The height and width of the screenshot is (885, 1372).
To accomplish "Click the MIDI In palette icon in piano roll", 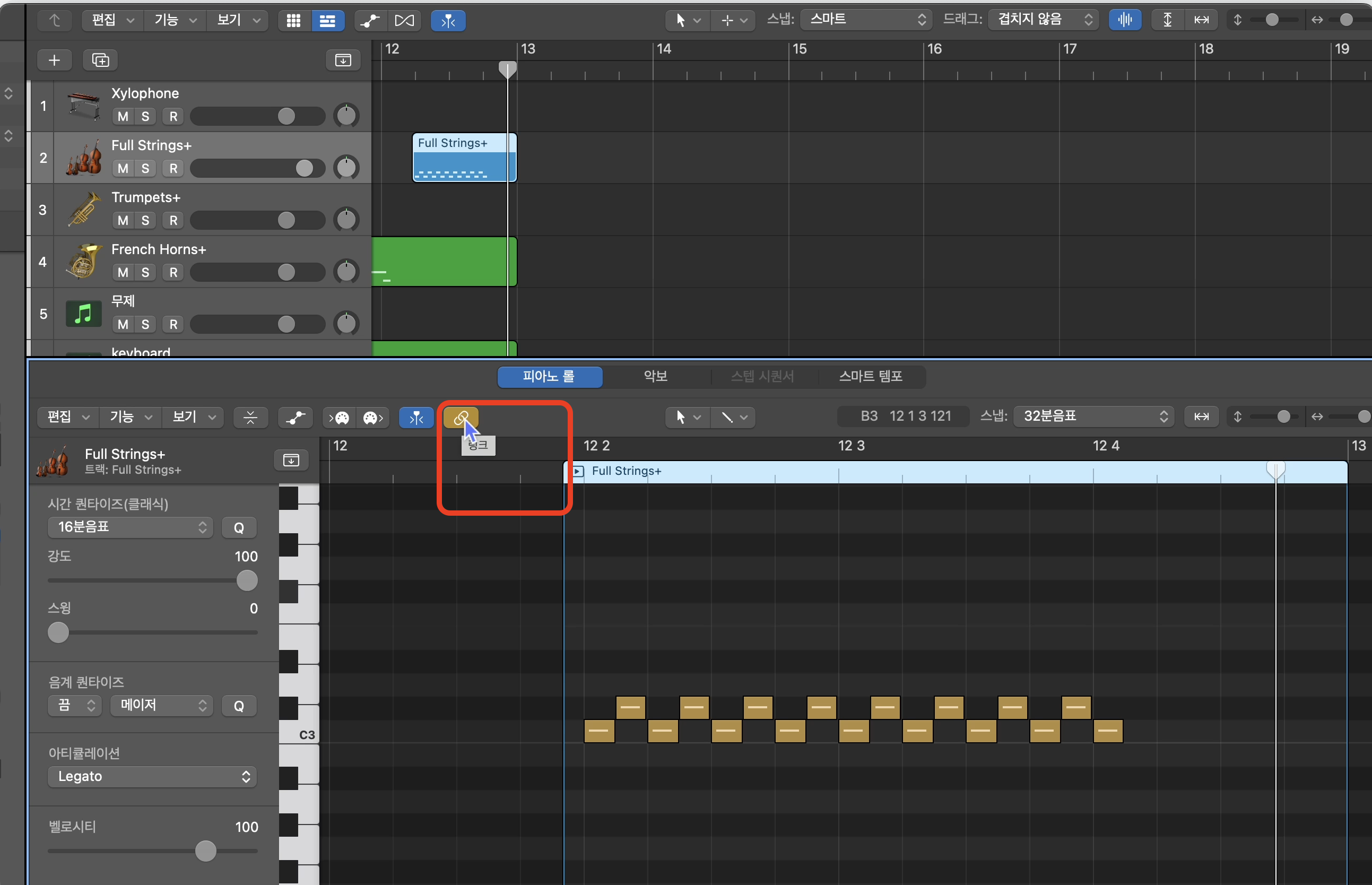I will [x=340, y=417].
